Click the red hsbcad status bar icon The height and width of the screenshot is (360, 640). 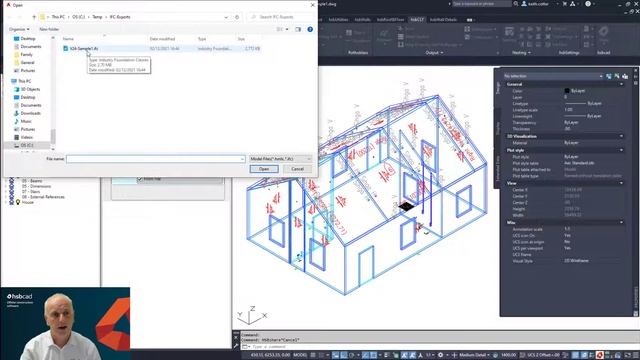click(600, 355)
